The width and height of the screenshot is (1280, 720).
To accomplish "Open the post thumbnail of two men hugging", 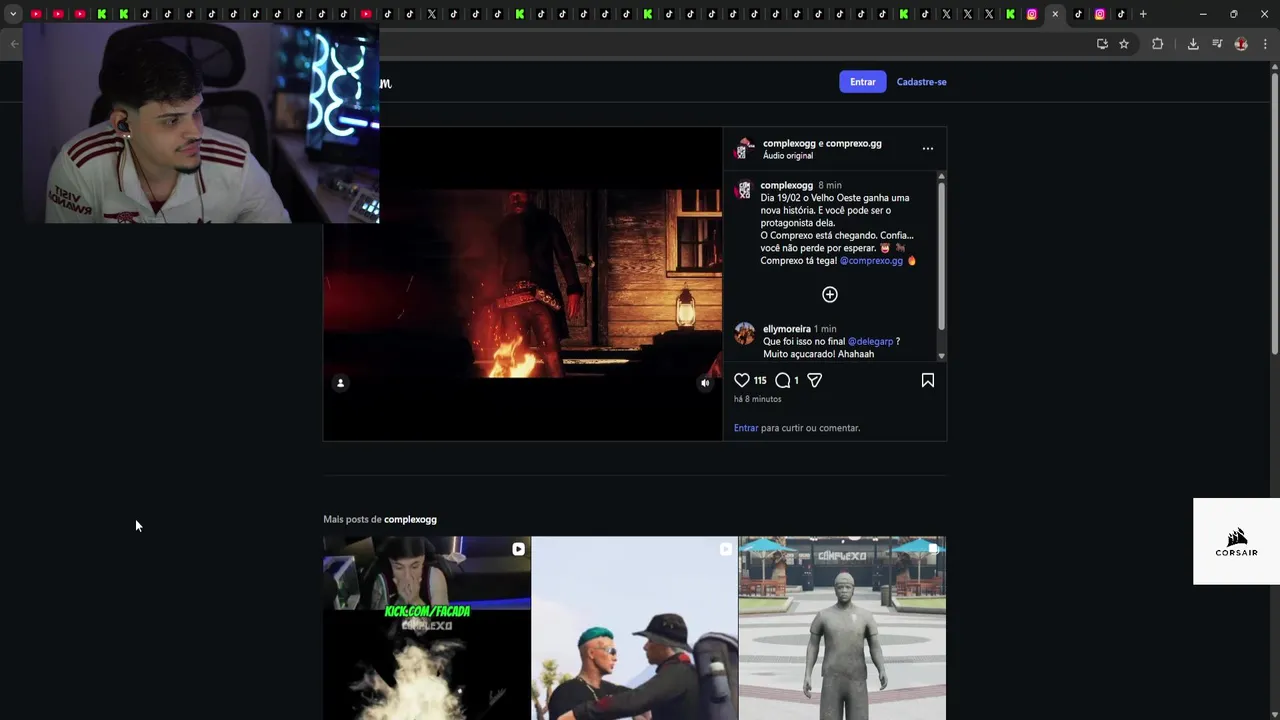I will [634, 628].
